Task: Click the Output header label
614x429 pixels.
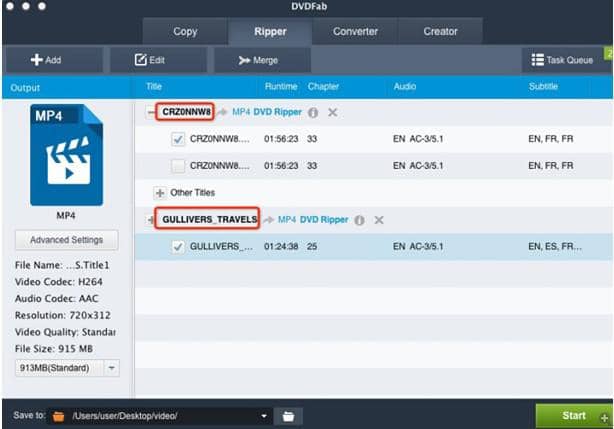Action: click(x=25, y=88)
